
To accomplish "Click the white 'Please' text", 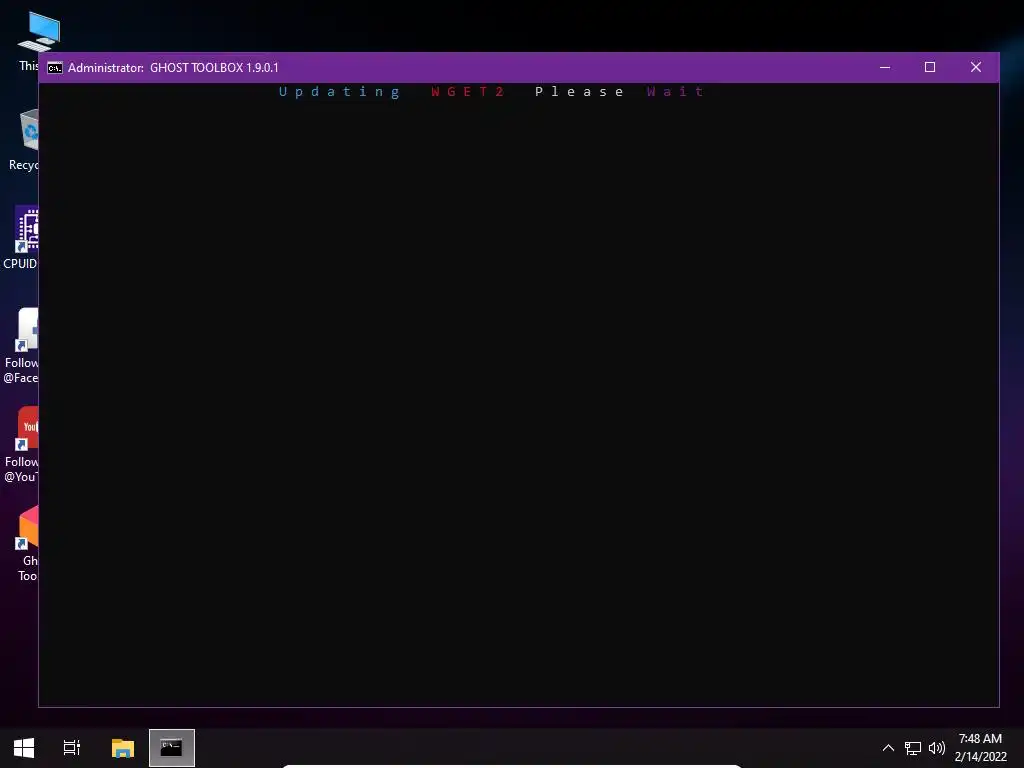I will tap(579, 92).
